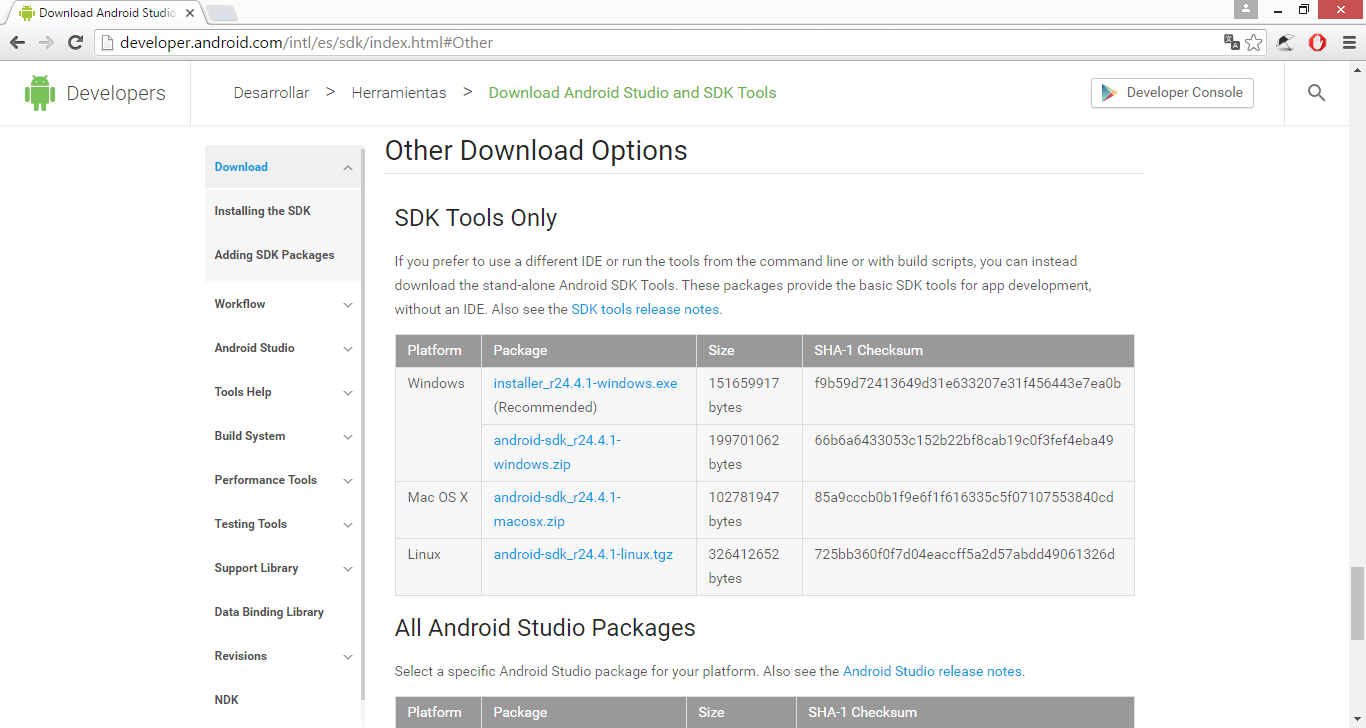Expand the Revisions section chevron
Screen dimensions: 1366x728
click(347, 657)
